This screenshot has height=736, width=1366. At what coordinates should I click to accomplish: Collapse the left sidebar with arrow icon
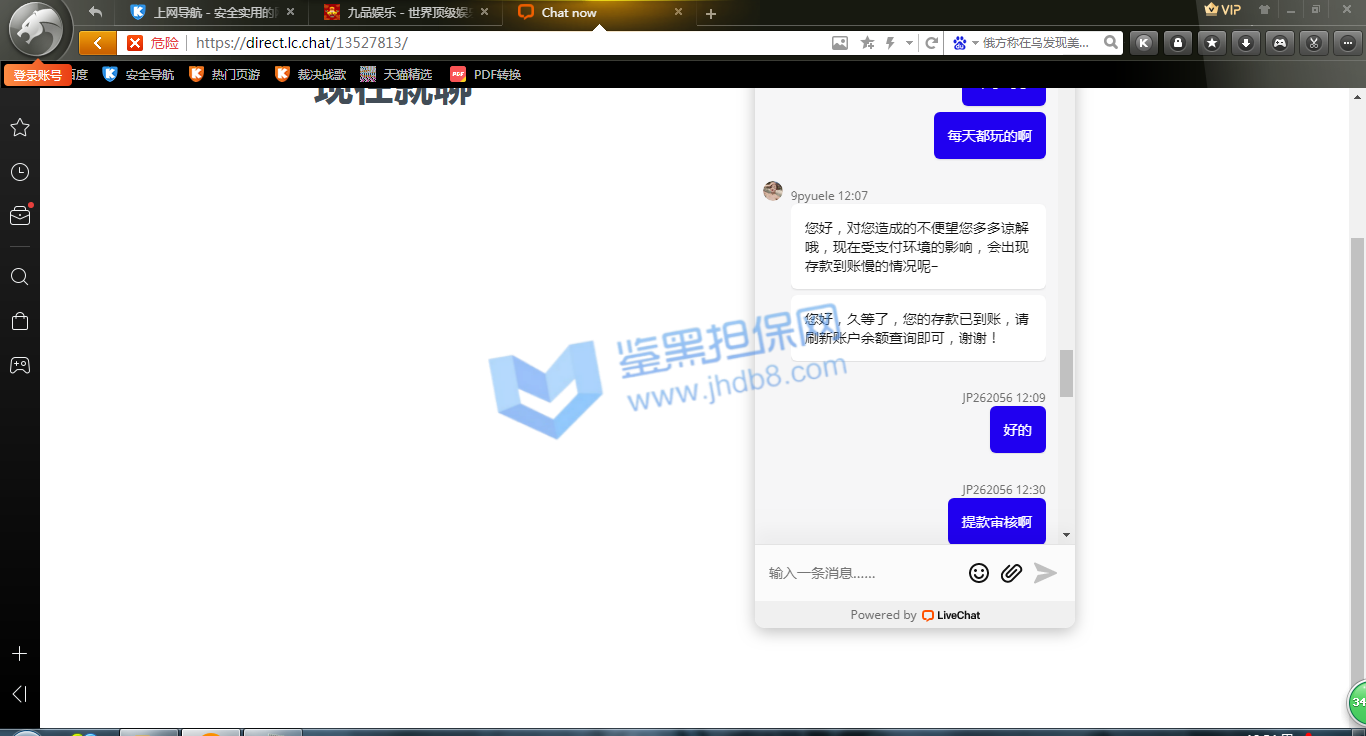click(x=19, y=694)
